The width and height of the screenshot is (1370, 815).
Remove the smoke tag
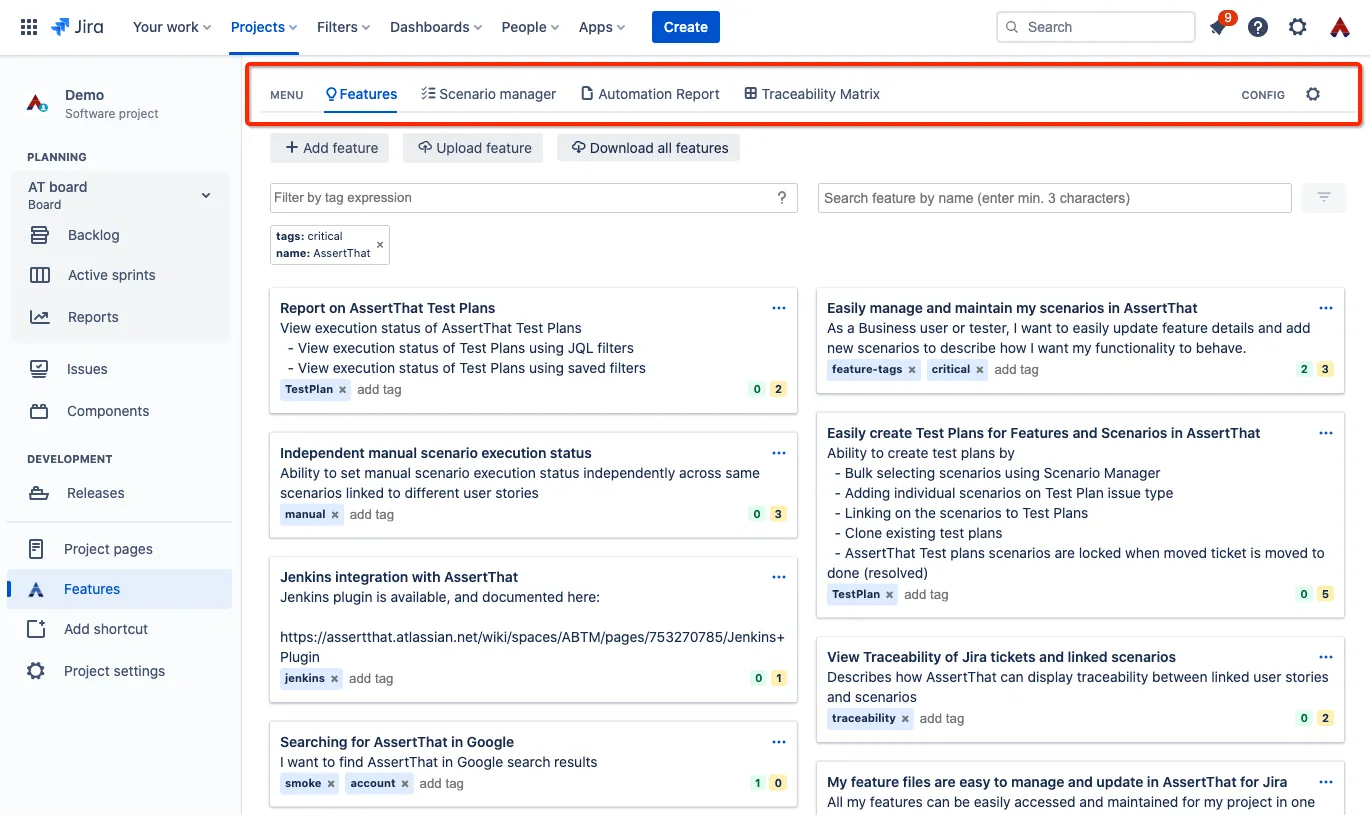331,784
